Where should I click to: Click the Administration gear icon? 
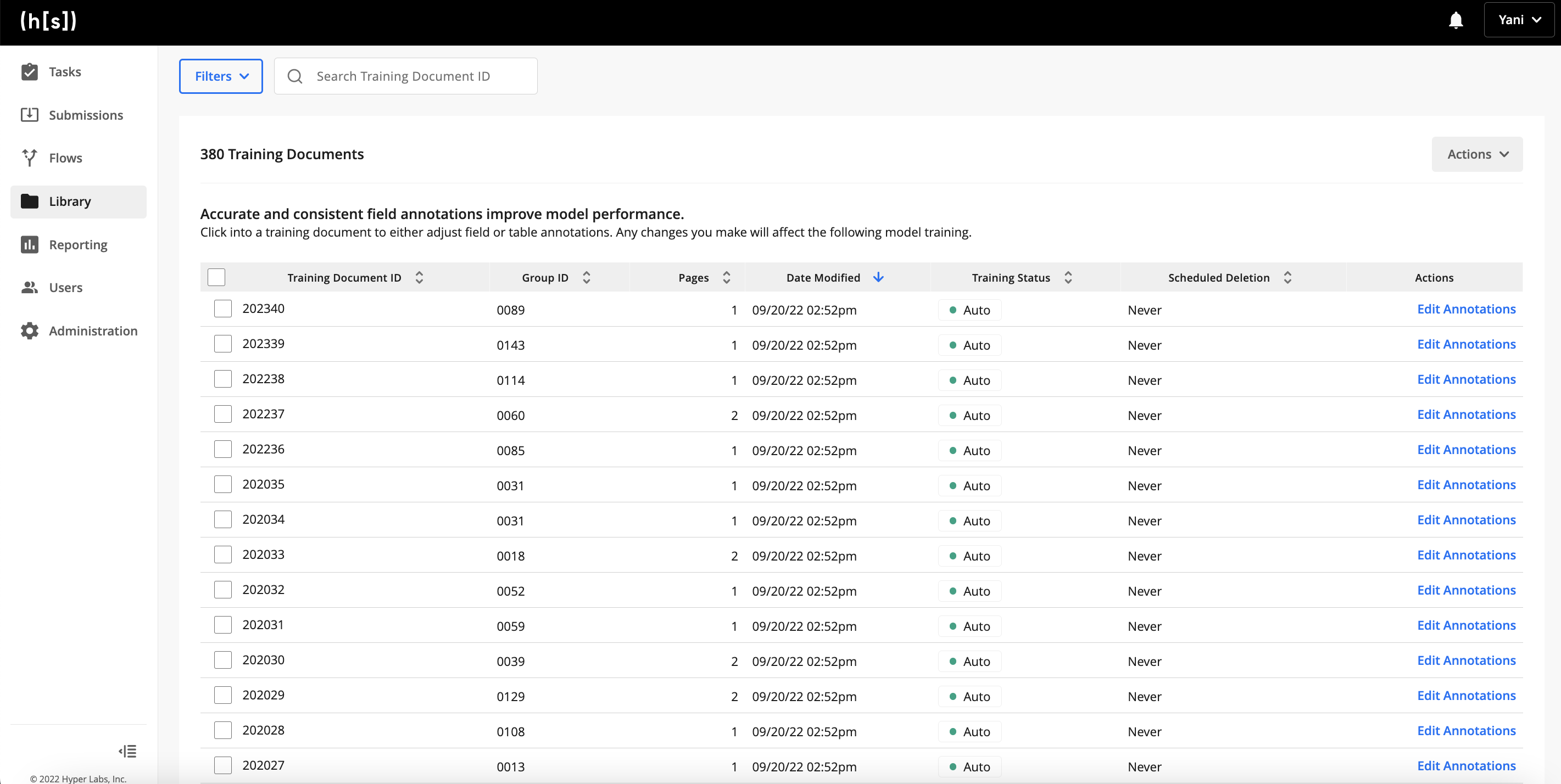point(29,331)
